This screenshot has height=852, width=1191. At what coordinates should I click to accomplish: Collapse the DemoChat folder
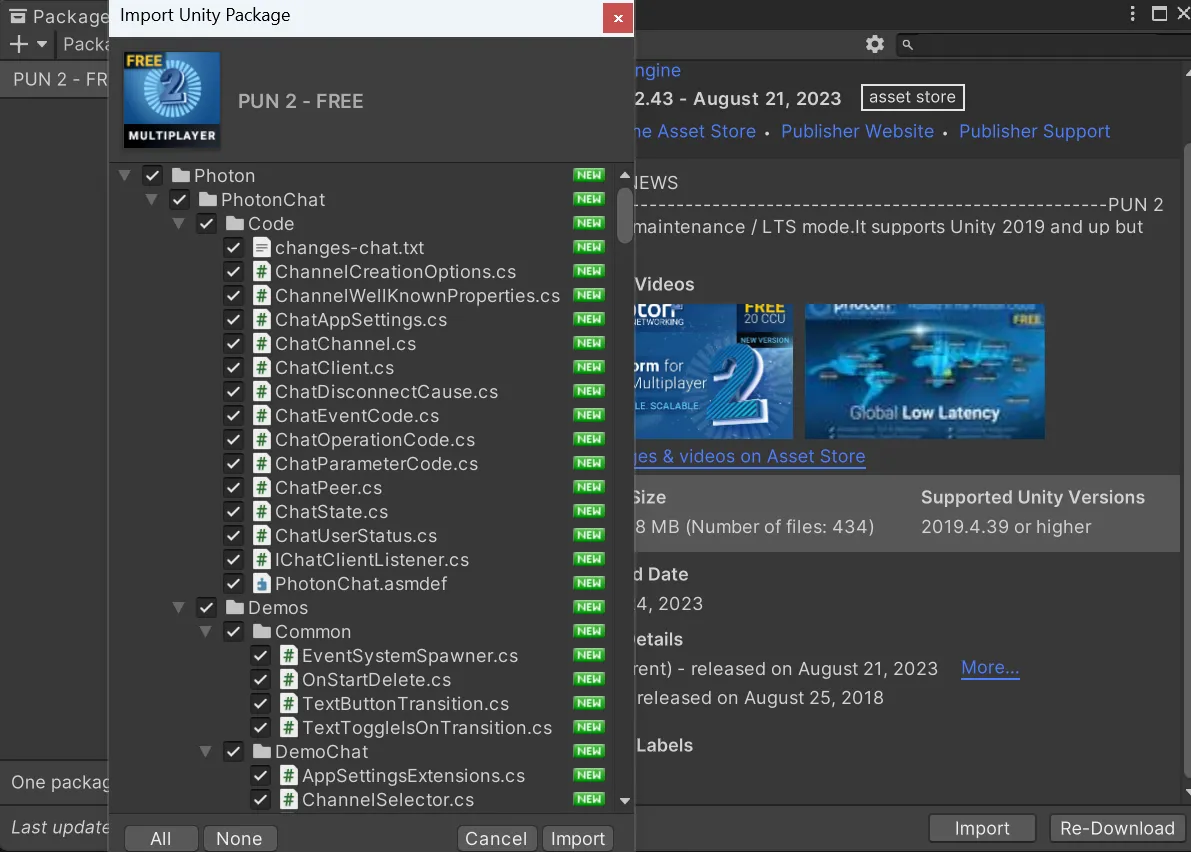point(206,752)
